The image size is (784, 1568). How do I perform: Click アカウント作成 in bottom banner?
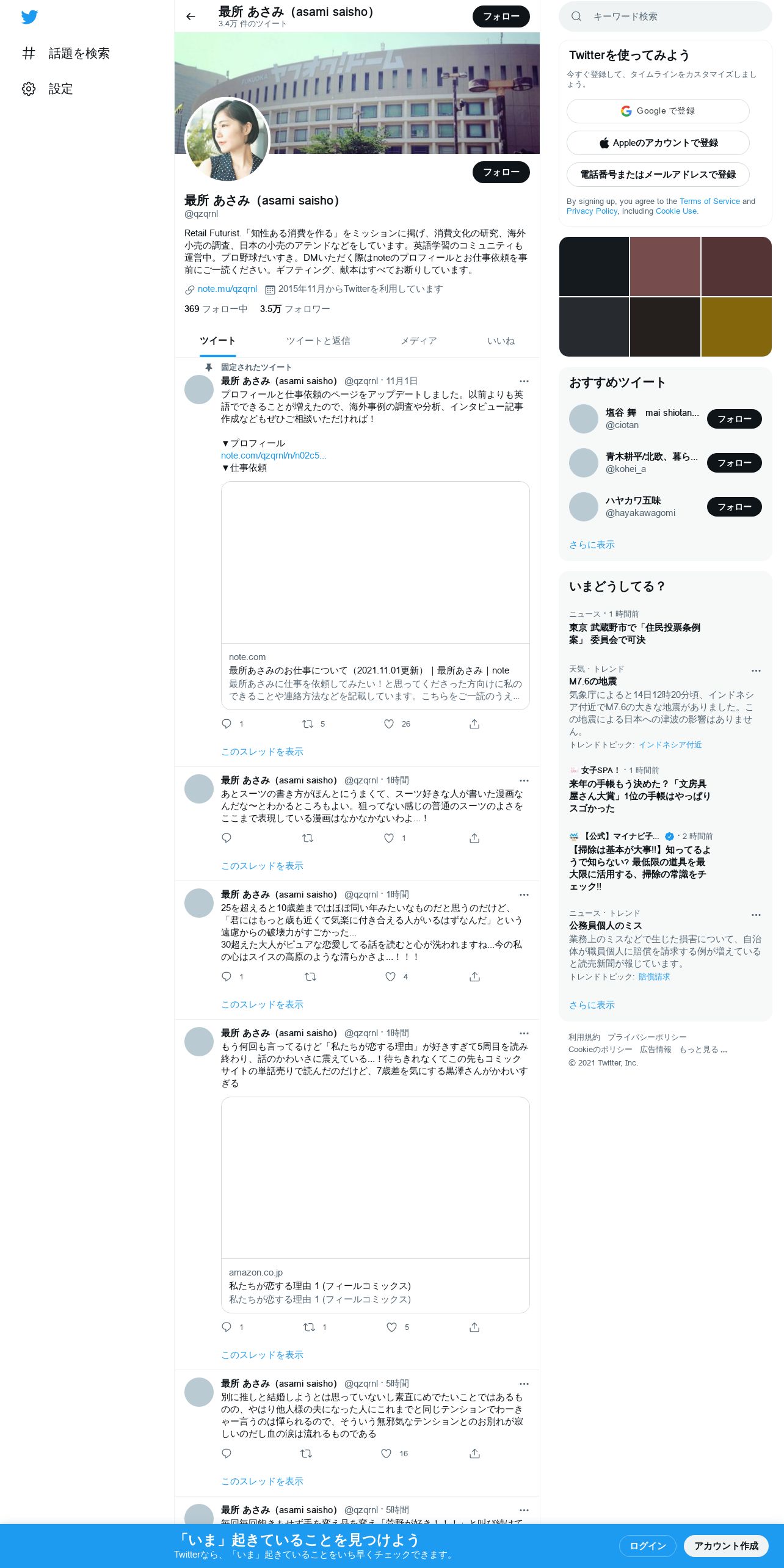(x=726, y=1546)
